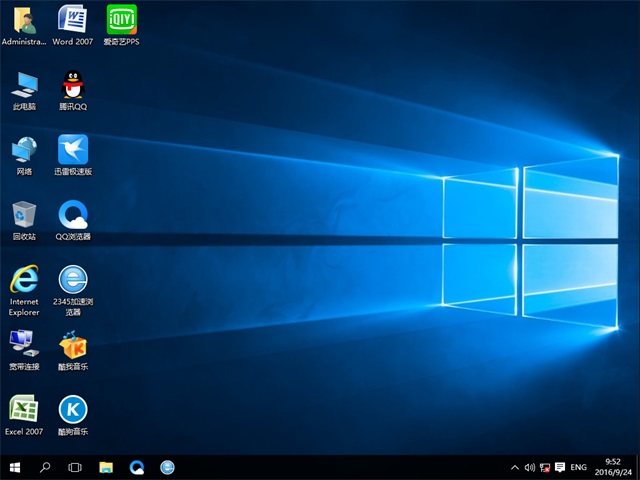The height and width of the screenshot is (480, 640).
Task: Open the Kugou Music blue K icon
Action: tap(72, 409)
